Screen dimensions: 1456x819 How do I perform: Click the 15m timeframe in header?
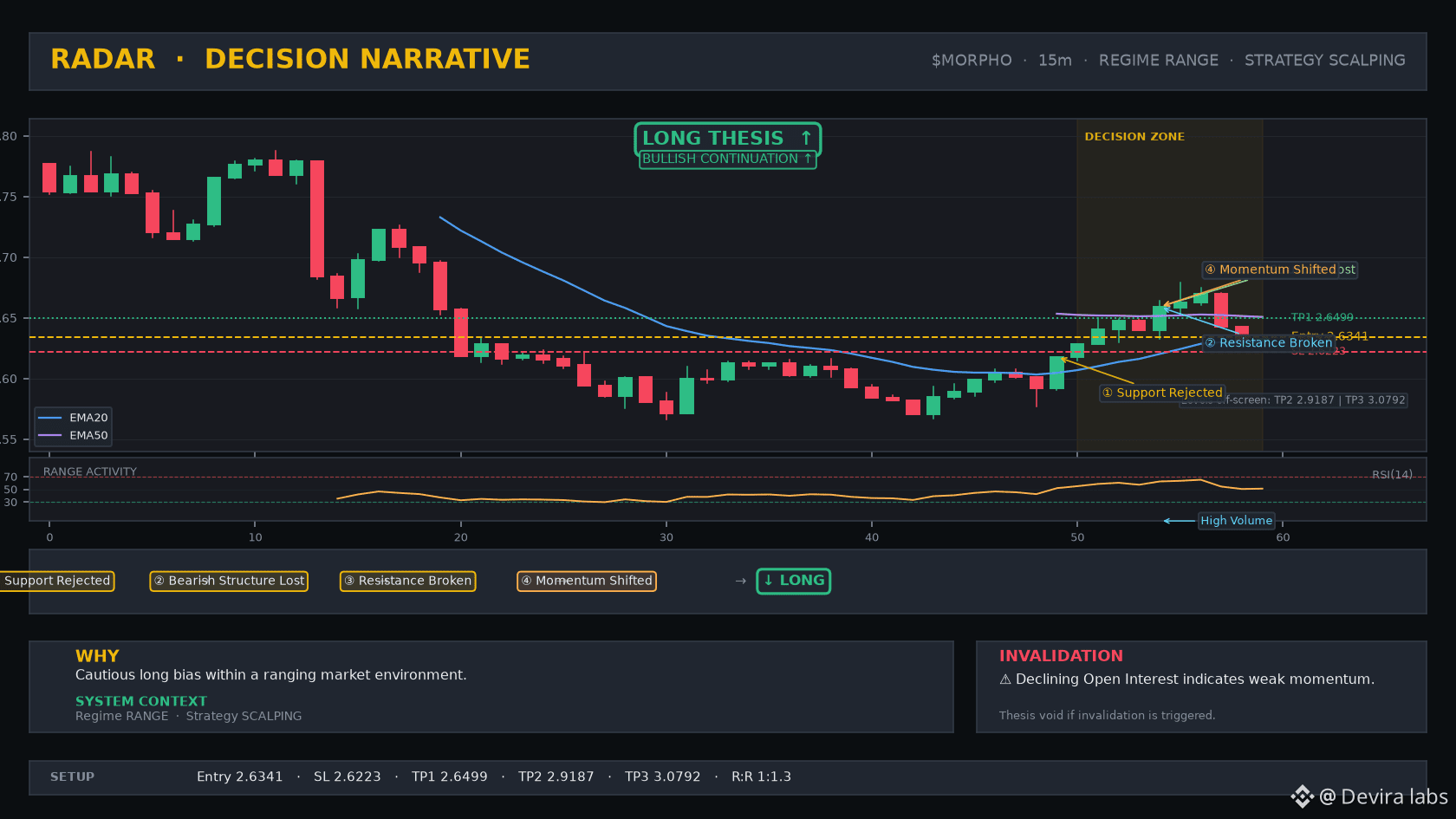[1055, 61]
